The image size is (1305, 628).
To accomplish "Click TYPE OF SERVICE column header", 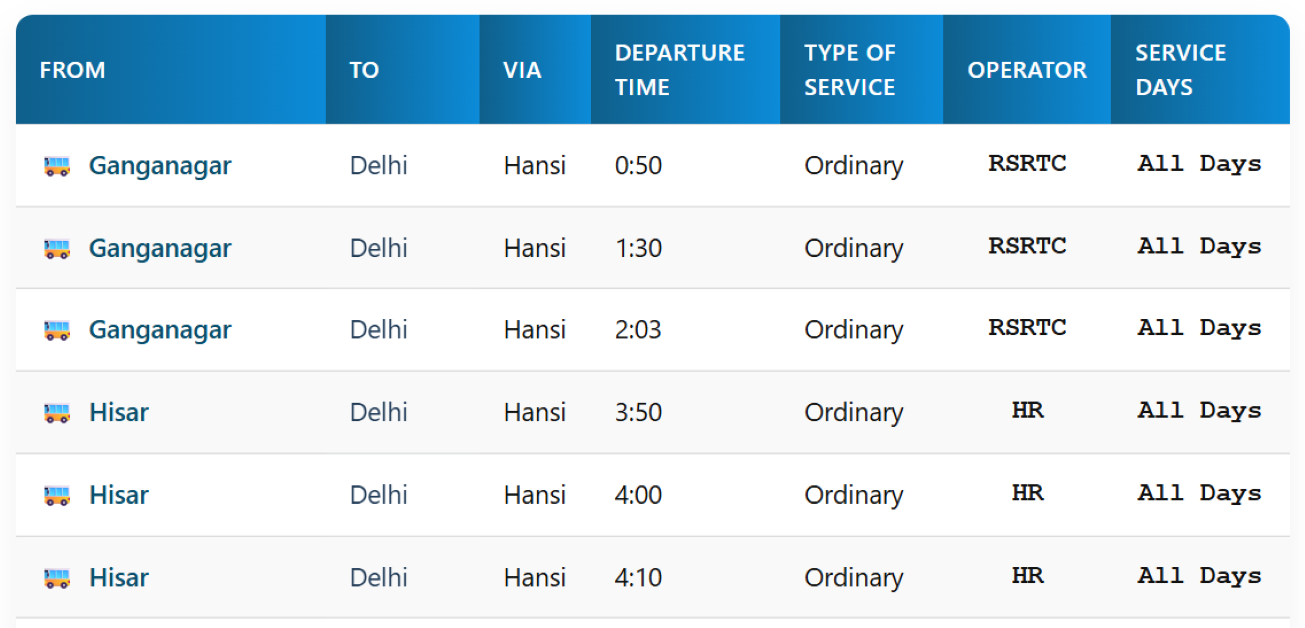I will click(849, 70).
